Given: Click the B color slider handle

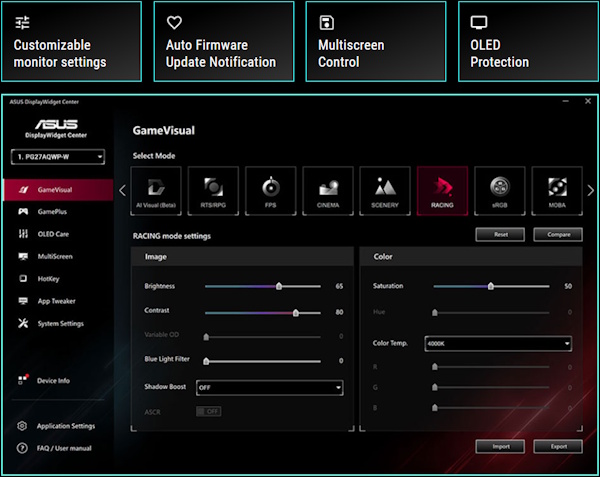Looking at the screenshot, I should pyautogui.click(x=435, y=407).
